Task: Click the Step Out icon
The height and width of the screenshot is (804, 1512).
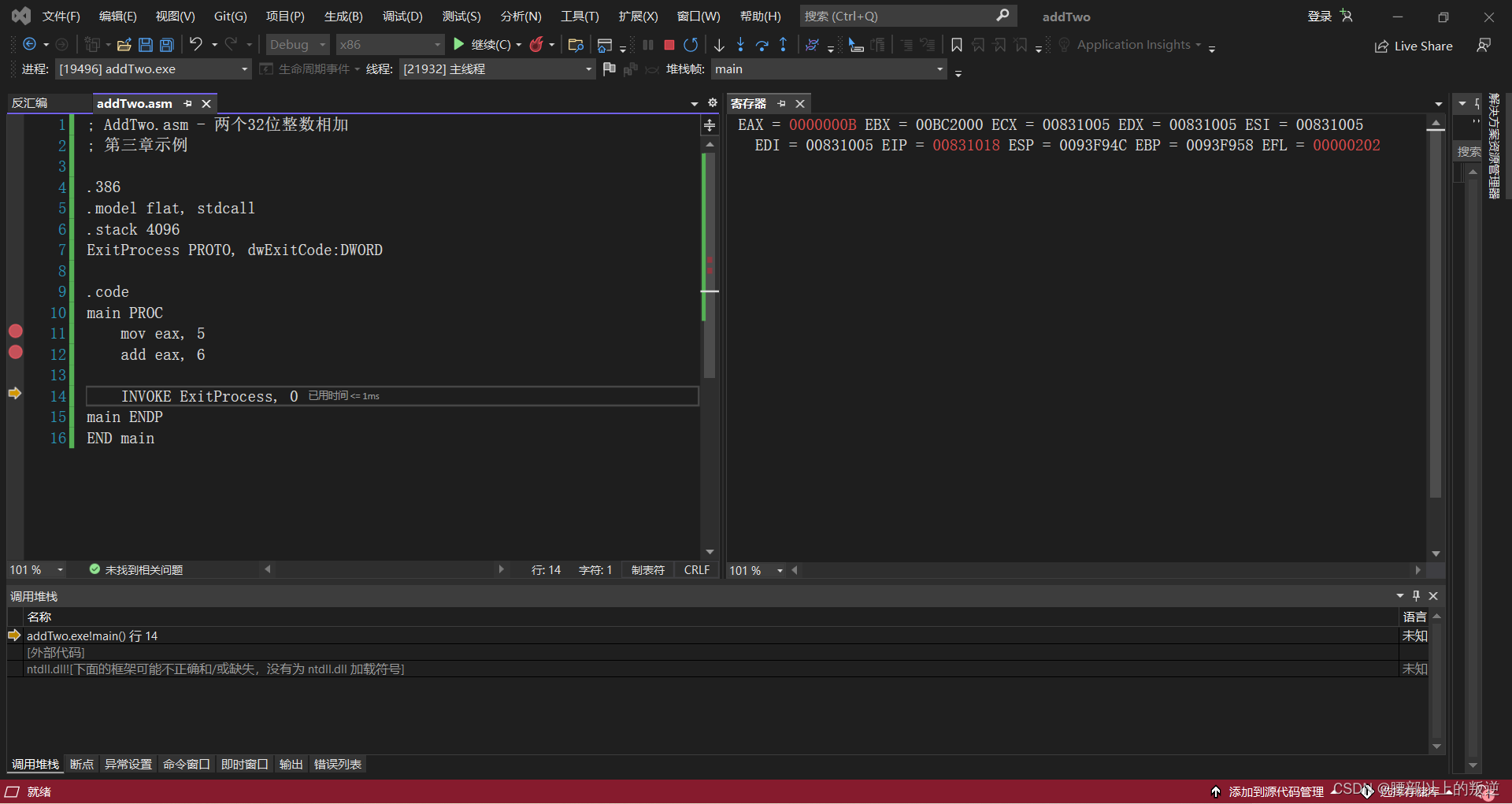Action: tap(783, 45)
